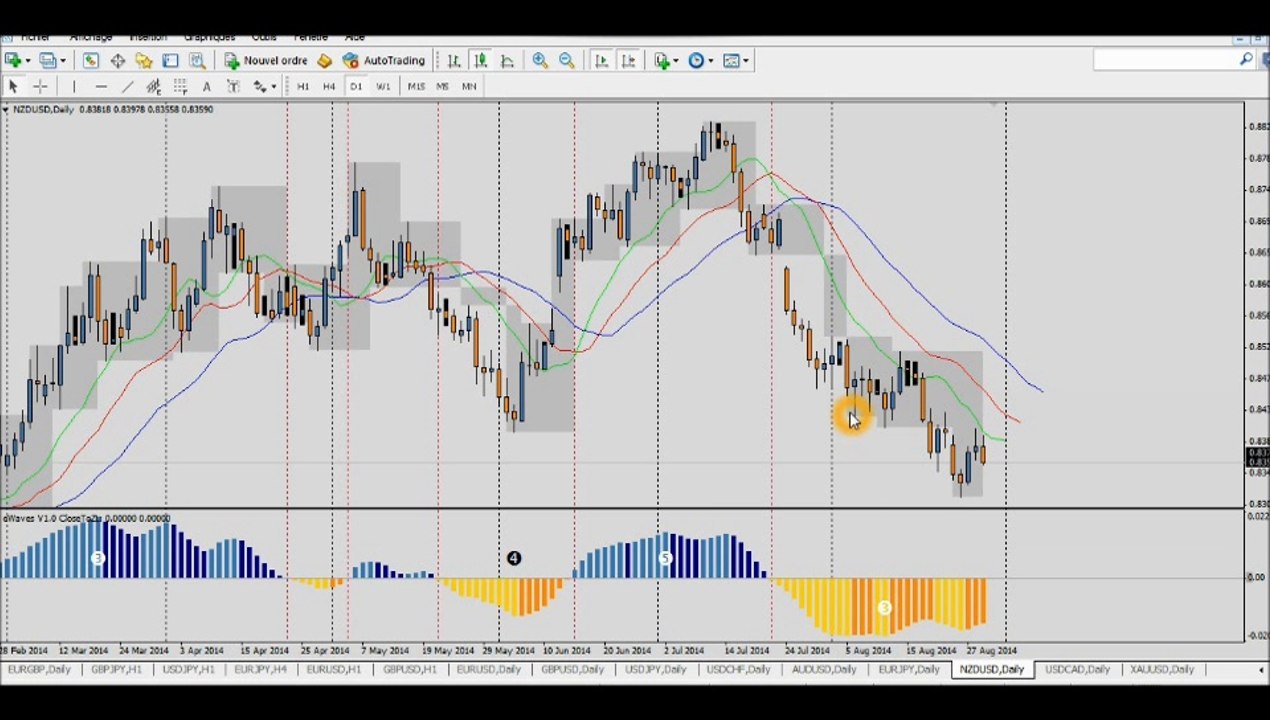Switch to the XAUUSD,Daily chart tab

(1162, 669)
